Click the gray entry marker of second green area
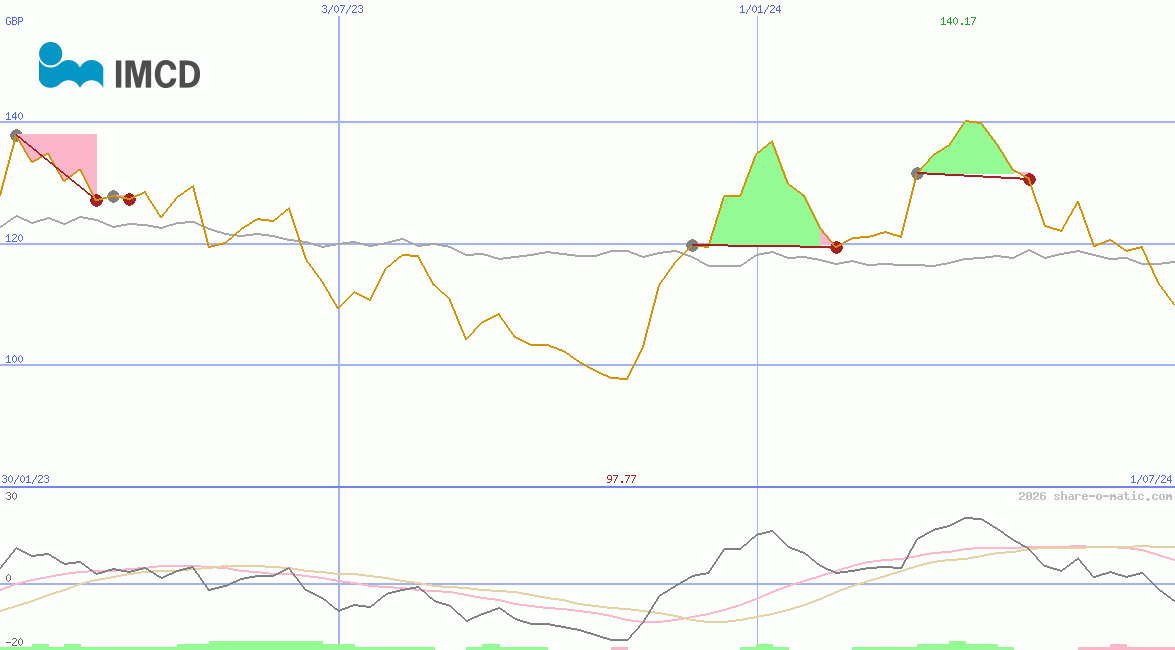This screenshot has width=1175, height=650. pyautogui.click(x=917, y=173)
